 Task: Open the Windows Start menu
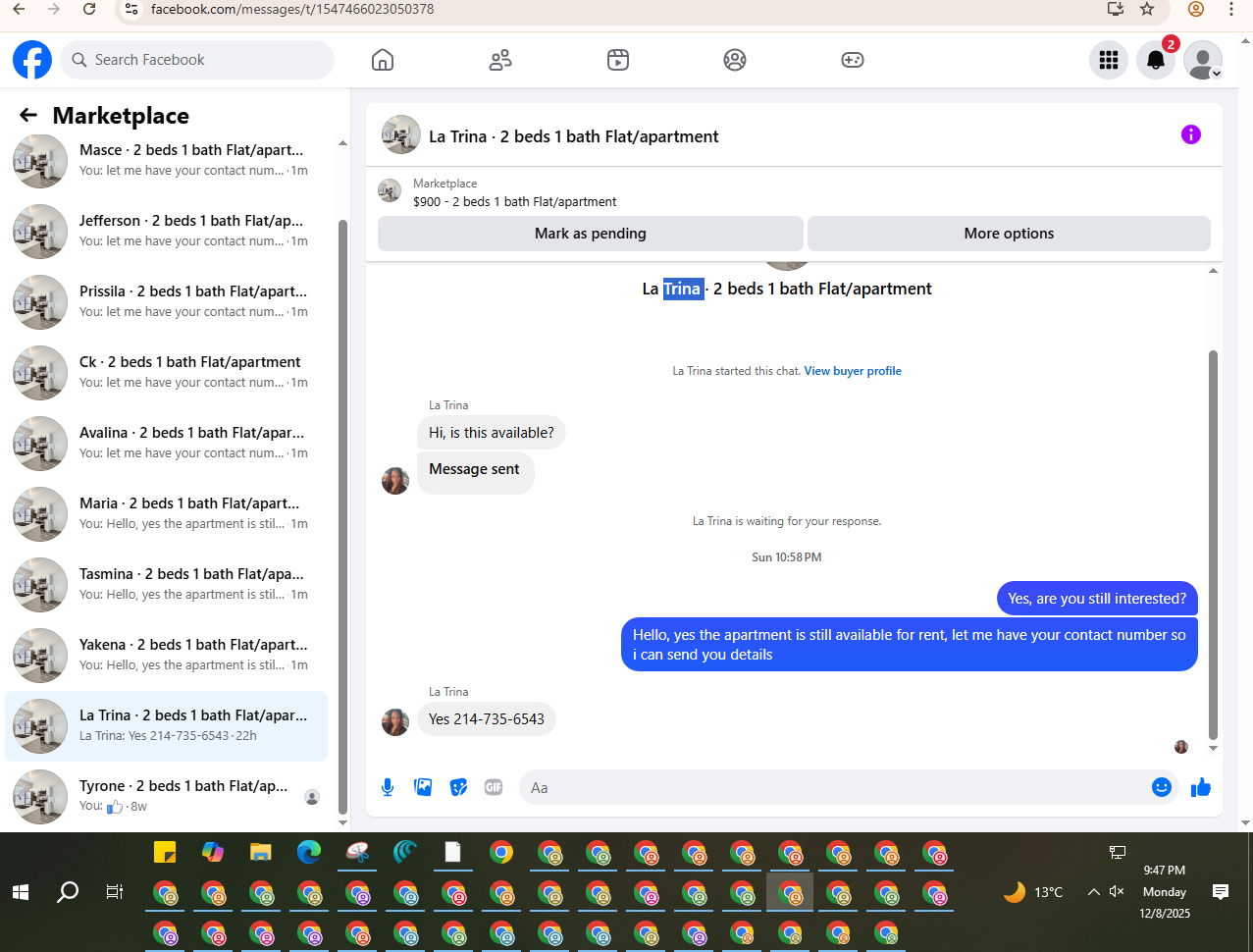click(x=20, y=892)
